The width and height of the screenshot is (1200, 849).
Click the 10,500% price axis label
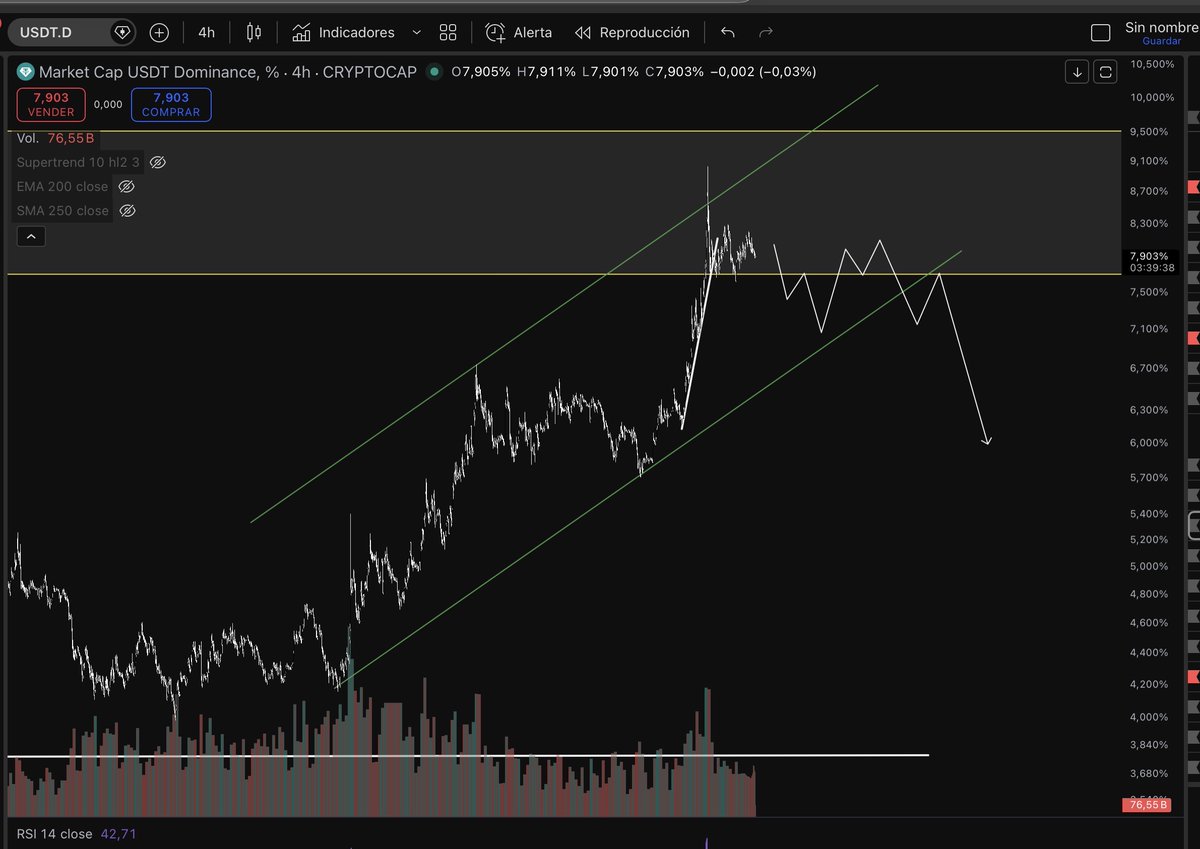point(1151,64)
